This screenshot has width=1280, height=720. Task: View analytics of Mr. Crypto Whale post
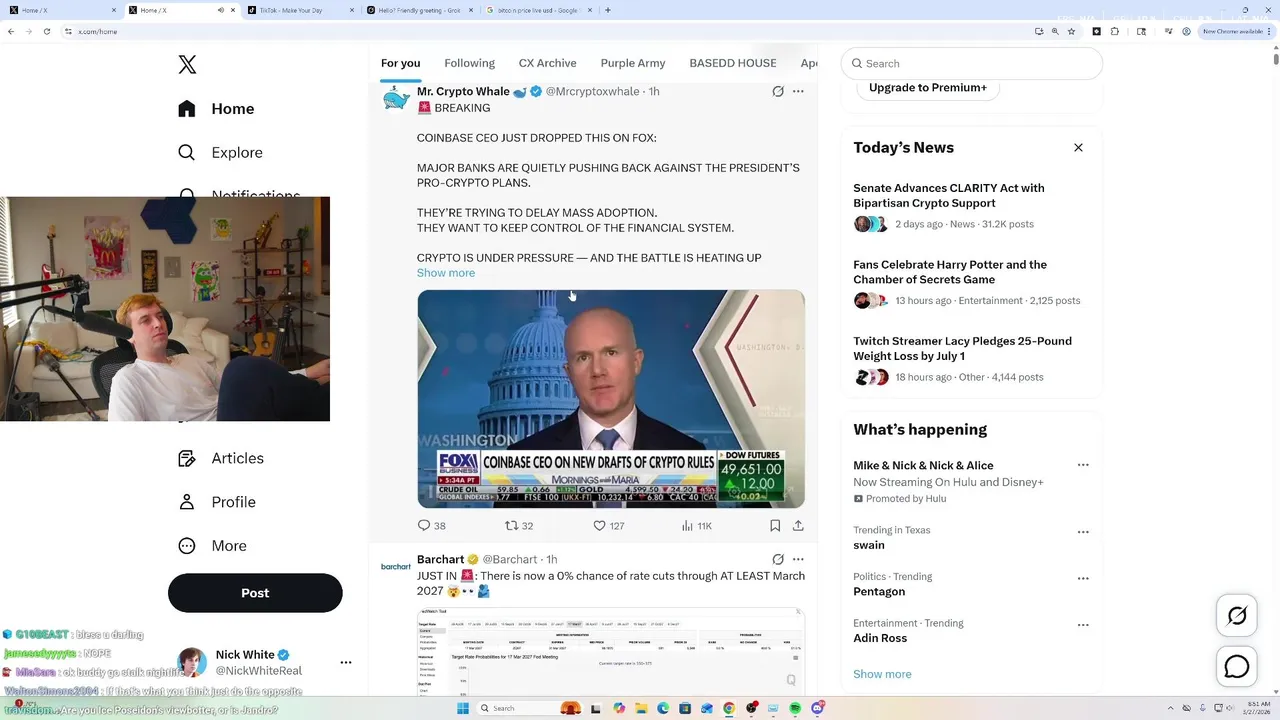click(x=696, y=525)
